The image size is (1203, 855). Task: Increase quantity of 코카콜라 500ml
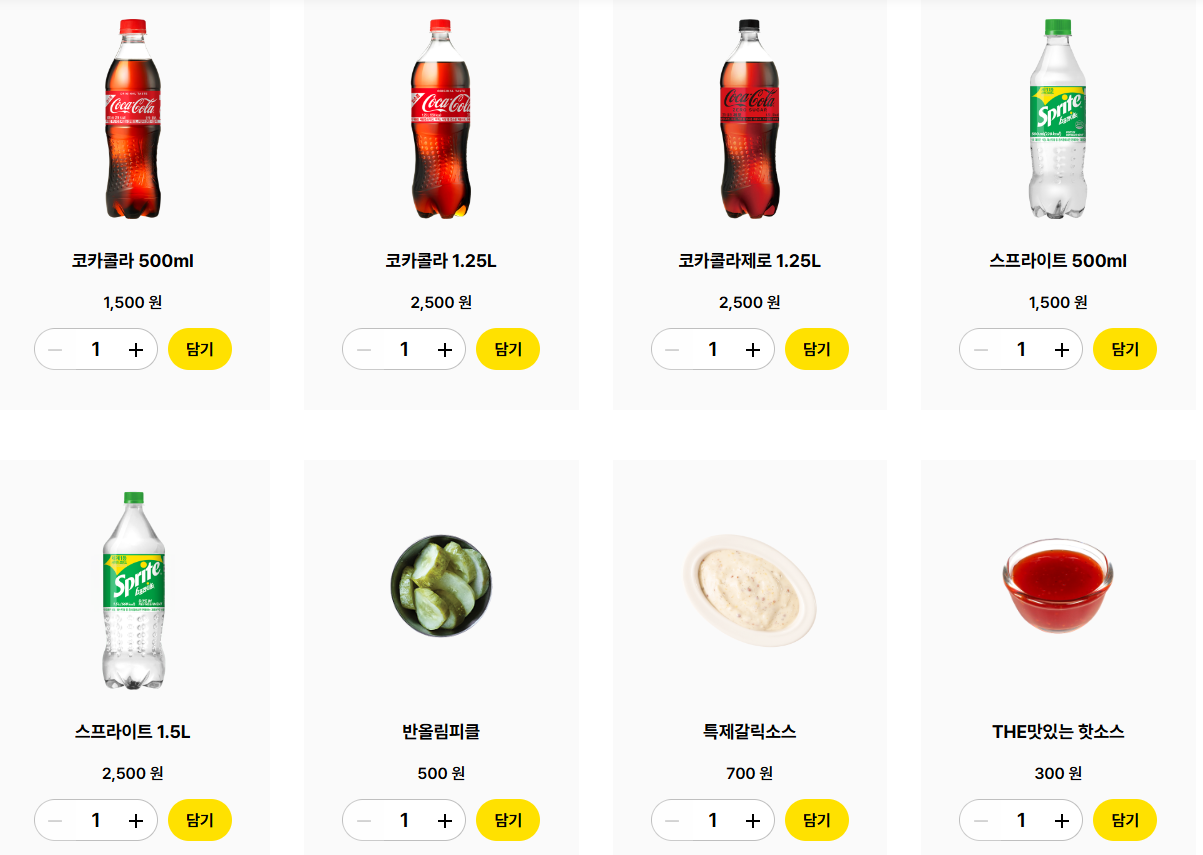tap(137, 350)
